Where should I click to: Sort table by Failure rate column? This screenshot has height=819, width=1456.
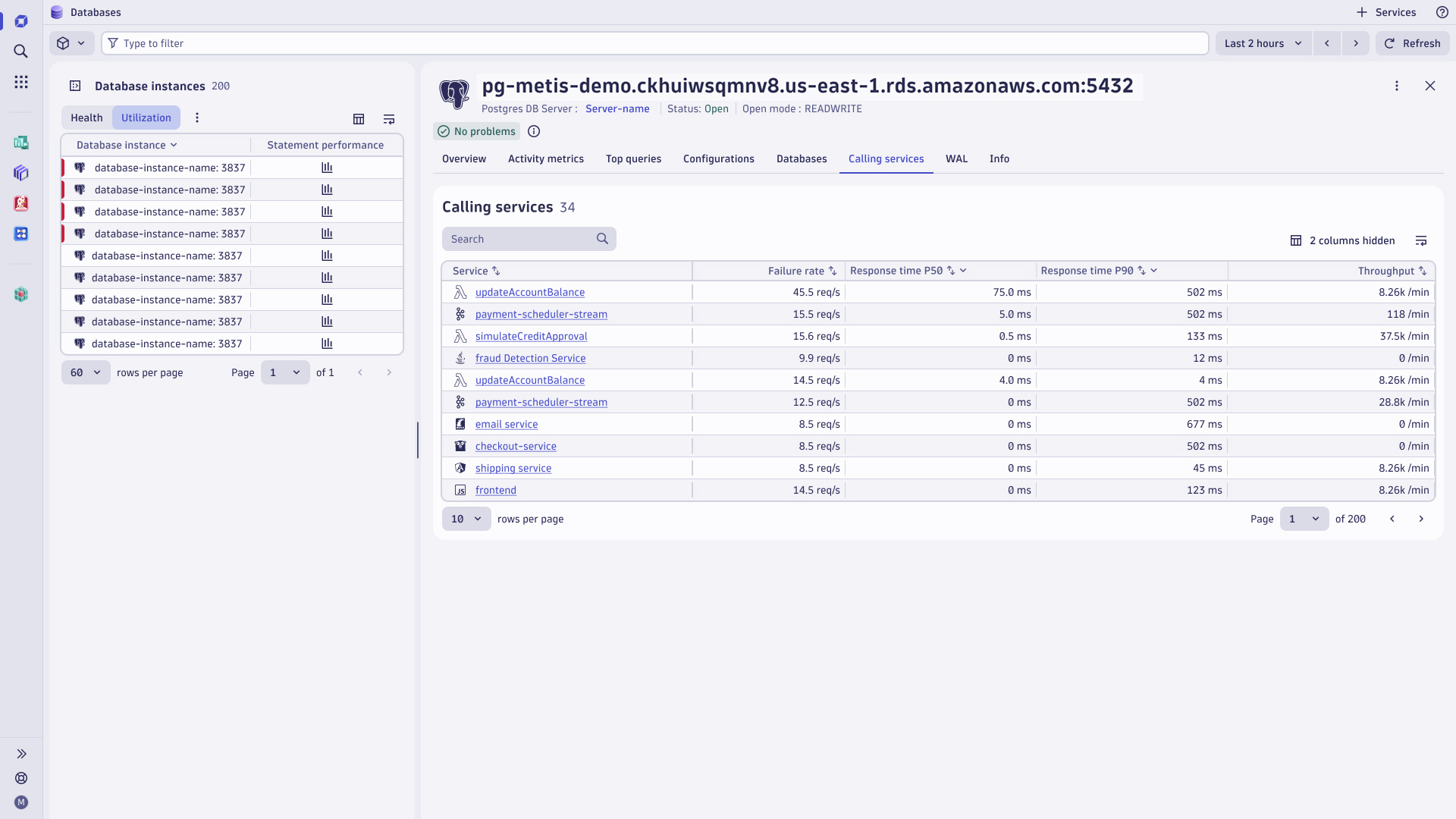point(802,271)
